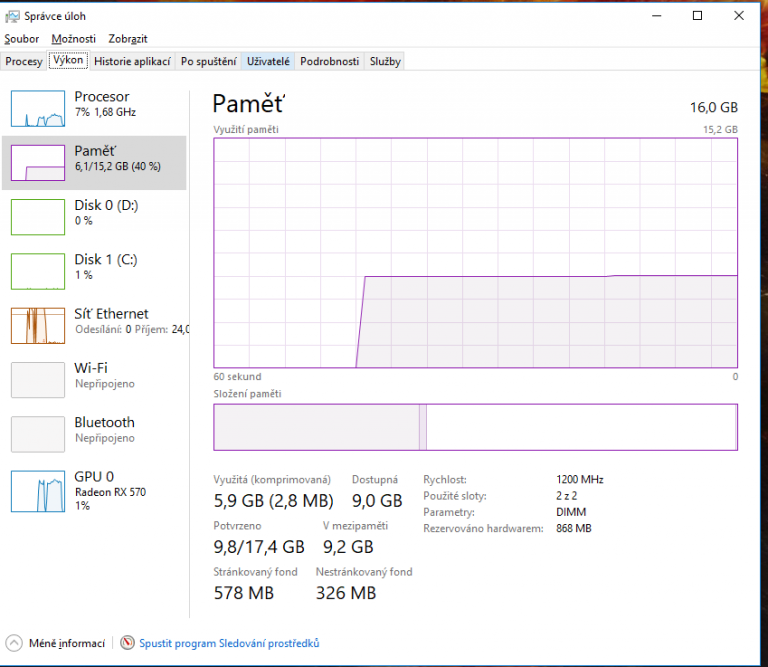Click the Paměť sidebar graph icon
Viewport: 768px width, 667px height.
coord(37,162)
